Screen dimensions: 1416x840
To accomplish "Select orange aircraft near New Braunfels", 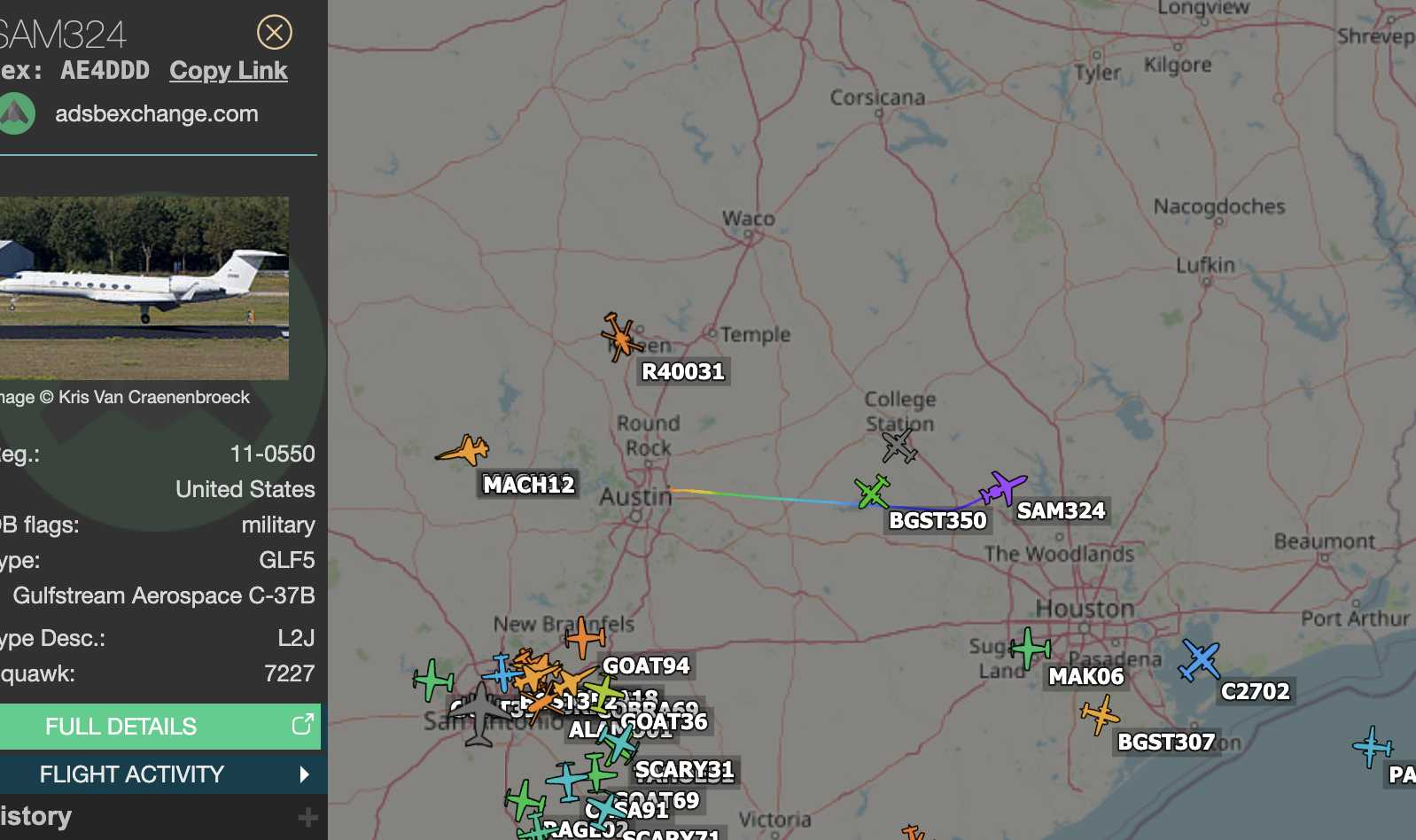I will point(584,638).
